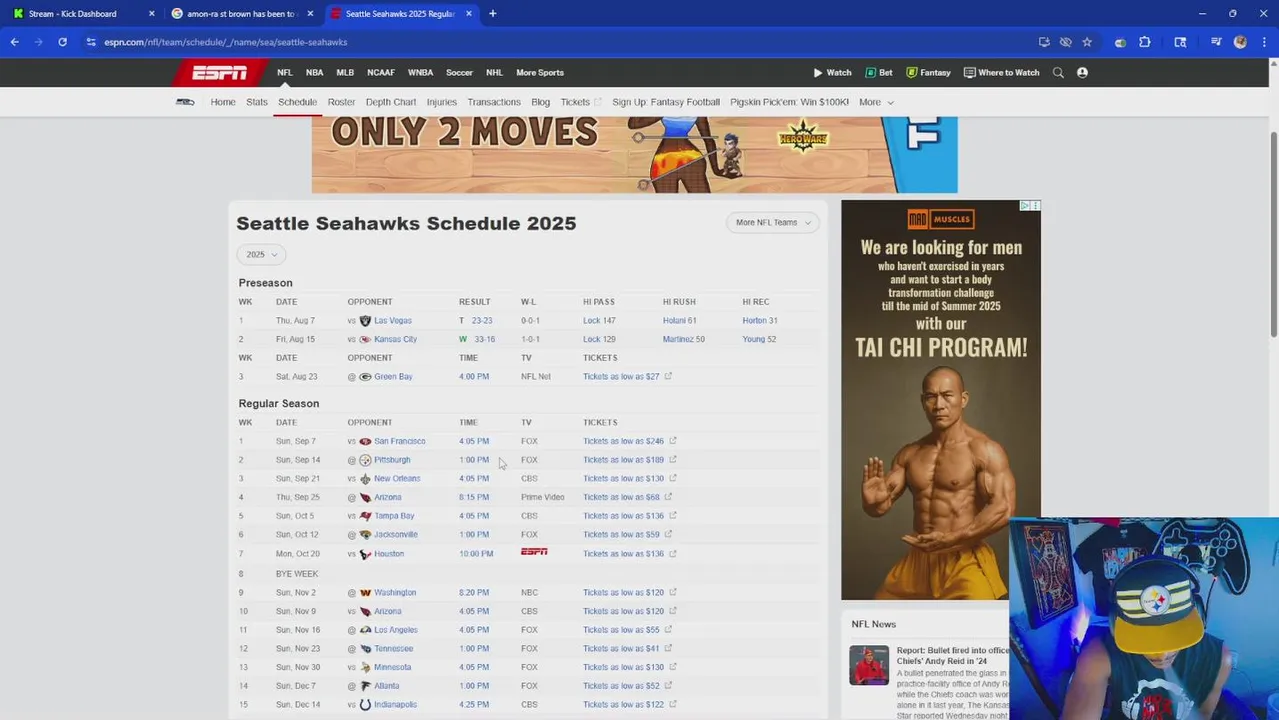The height and width of the screenshot is (720, 1279).
Task: Open Tickets as low as $27 link
Action: pyautogui.click(x=621, y=377)
